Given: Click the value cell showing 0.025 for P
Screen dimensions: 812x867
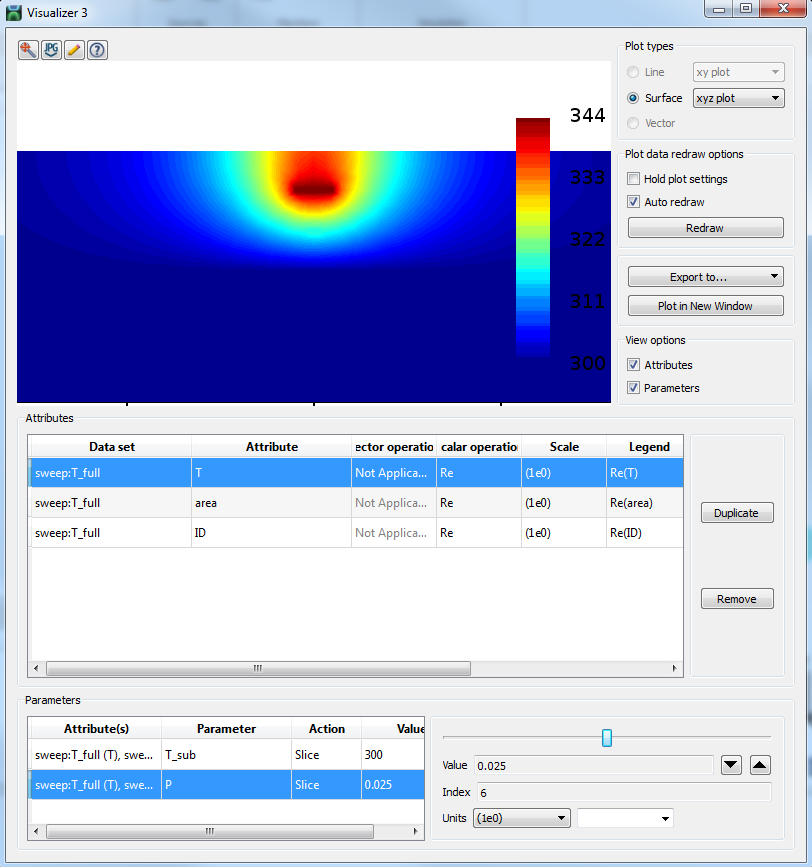Looking at the screenshot, I should [x=393, y=785].
